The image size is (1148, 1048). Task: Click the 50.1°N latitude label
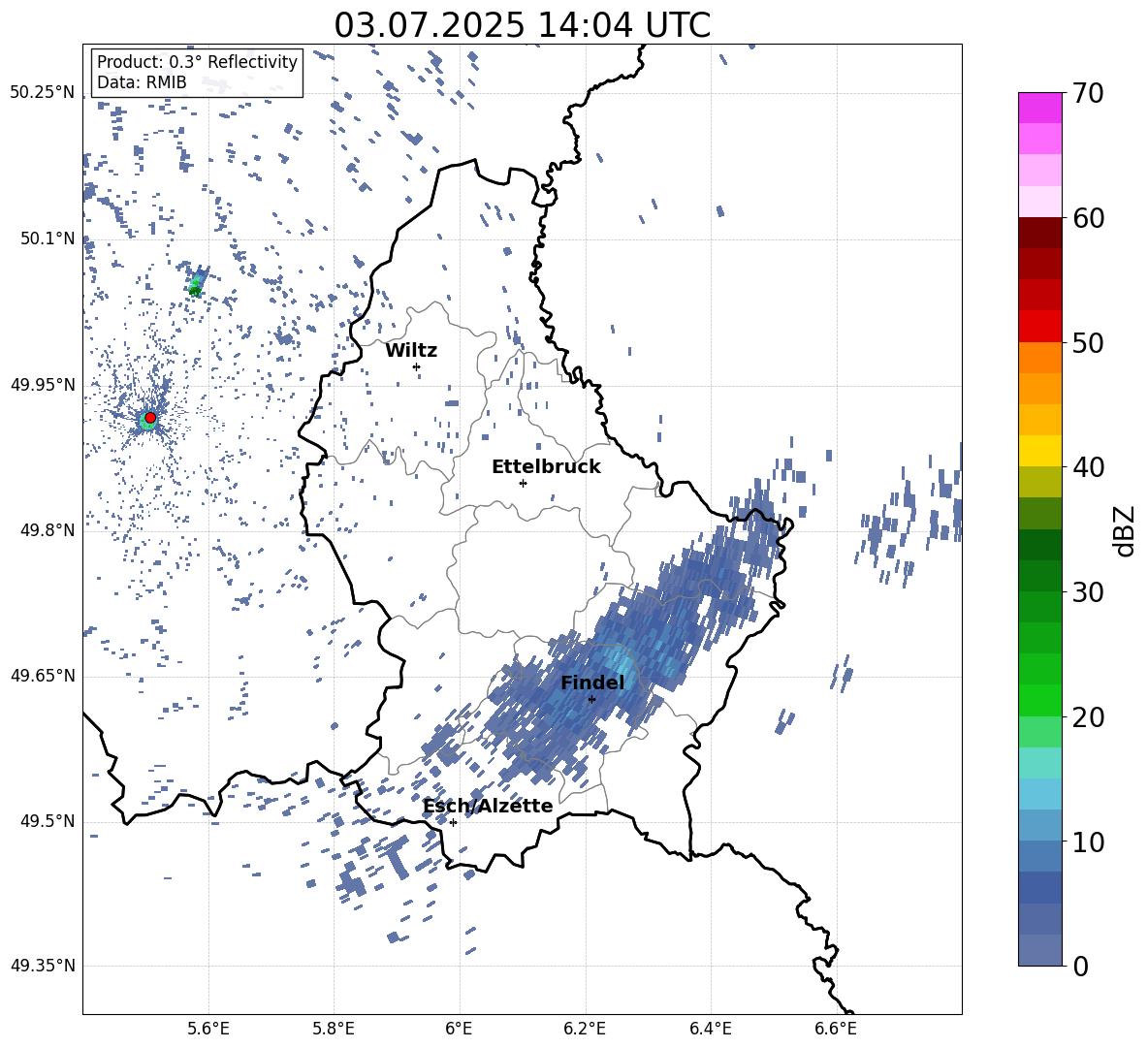click(x=48, y=238)
